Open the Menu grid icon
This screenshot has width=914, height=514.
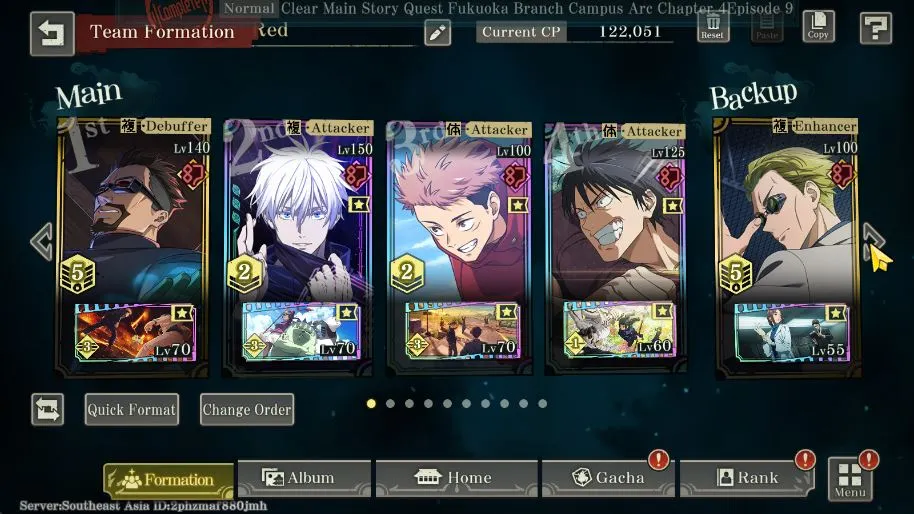pos(850,478)
